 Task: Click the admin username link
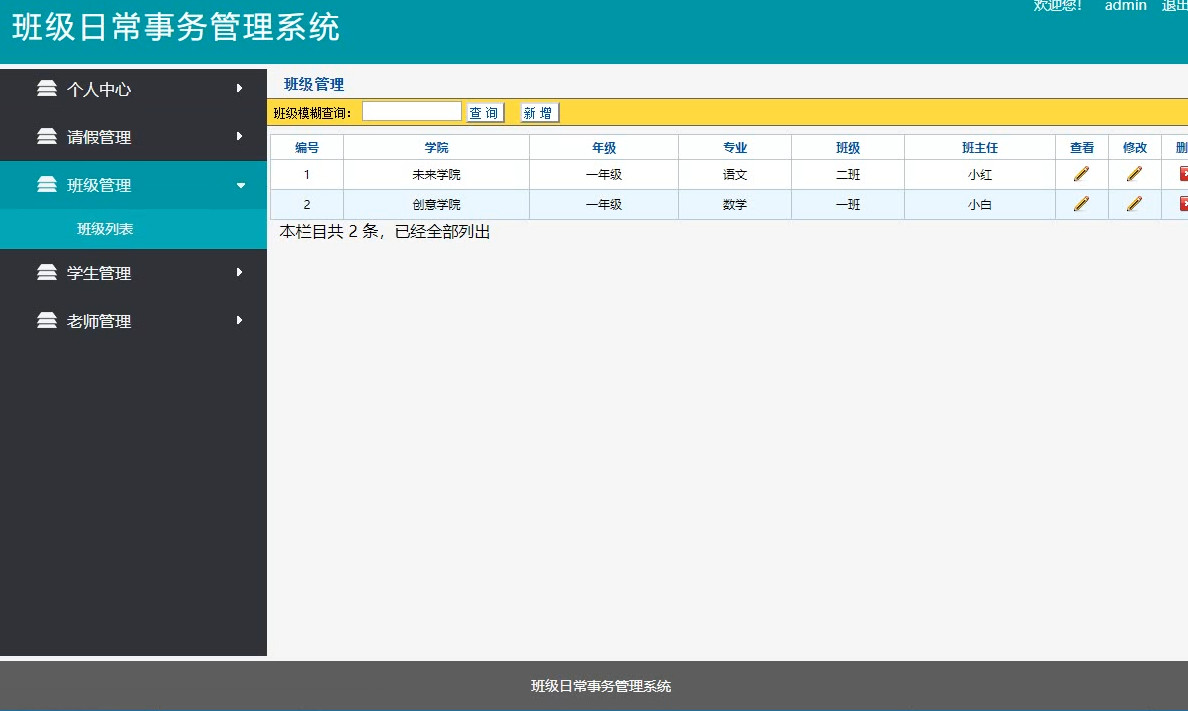[1125, 6]
